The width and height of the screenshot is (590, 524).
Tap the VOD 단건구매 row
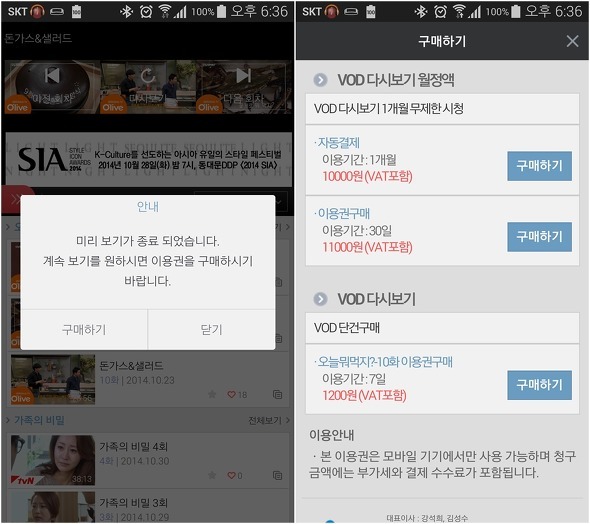click(442, 328)
